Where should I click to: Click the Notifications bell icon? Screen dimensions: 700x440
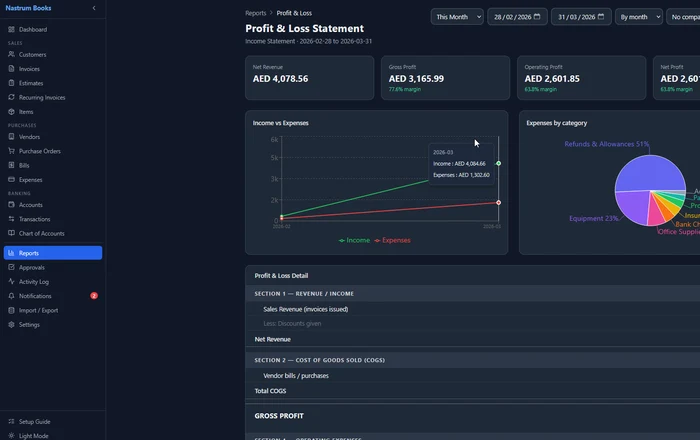click(x=11, y=296)
